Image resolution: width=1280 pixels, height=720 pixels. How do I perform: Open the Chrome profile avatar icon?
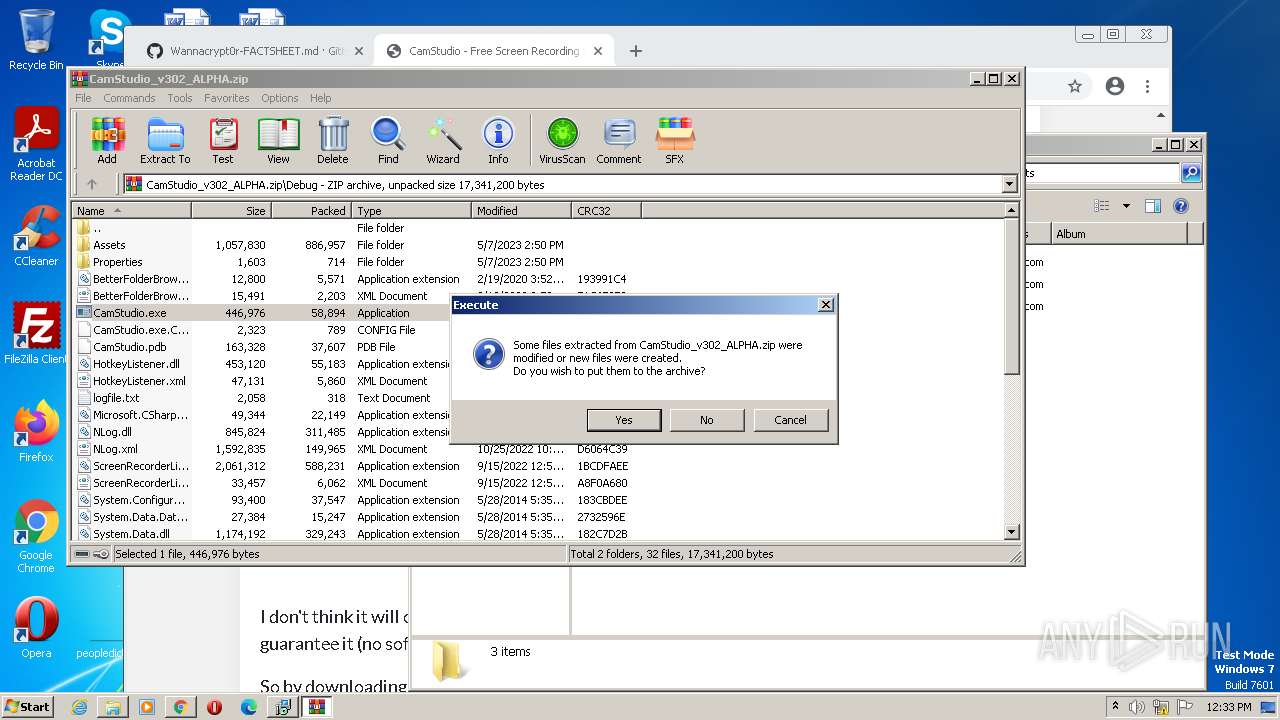coord(1115,86)
